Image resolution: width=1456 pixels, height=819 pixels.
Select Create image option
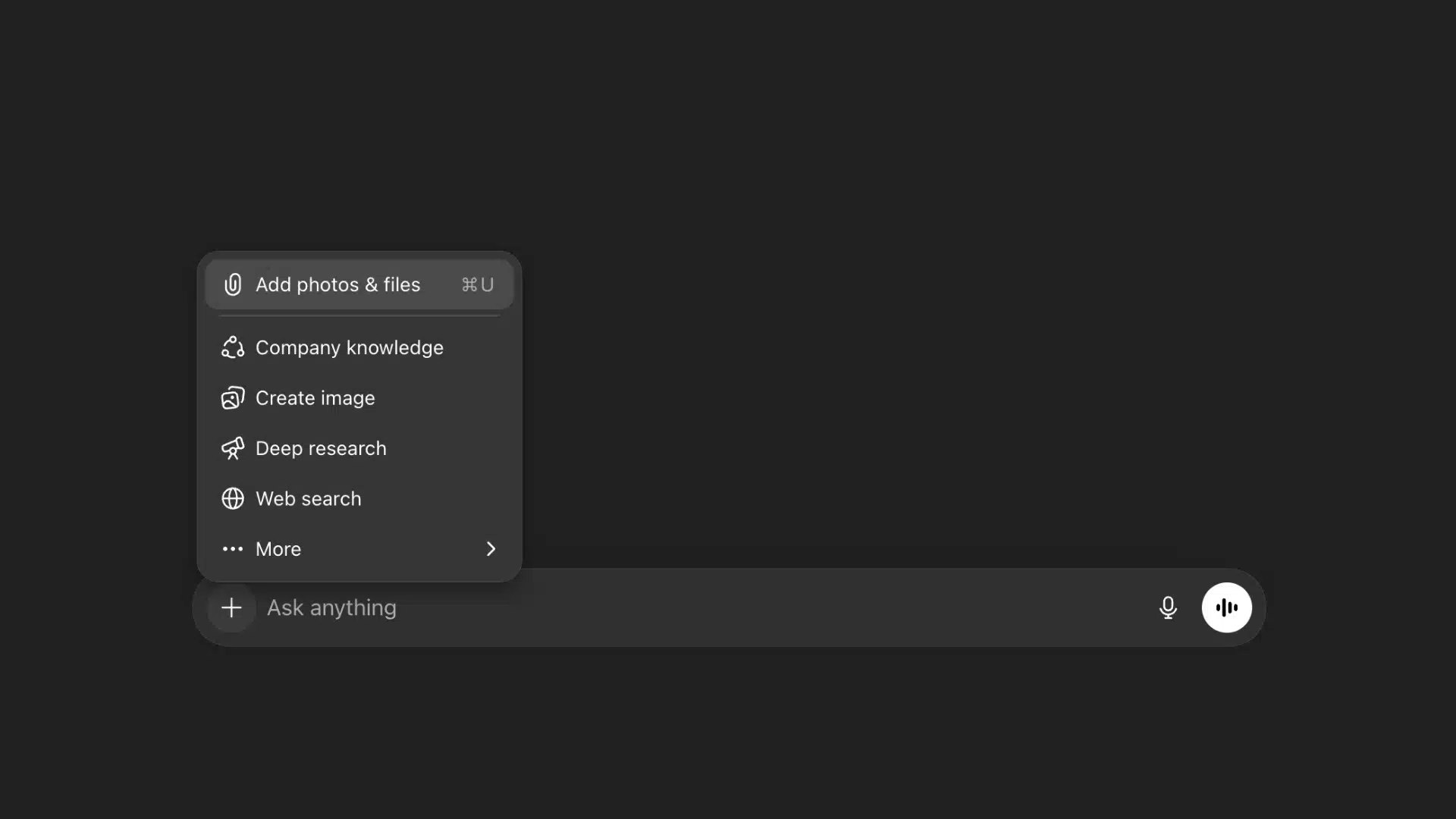(x=359, y=398)
